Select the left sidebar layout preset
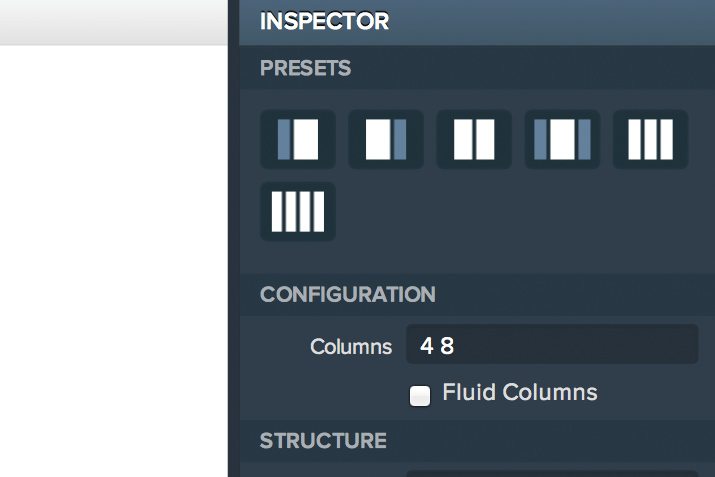 click(x=298, y=139)
